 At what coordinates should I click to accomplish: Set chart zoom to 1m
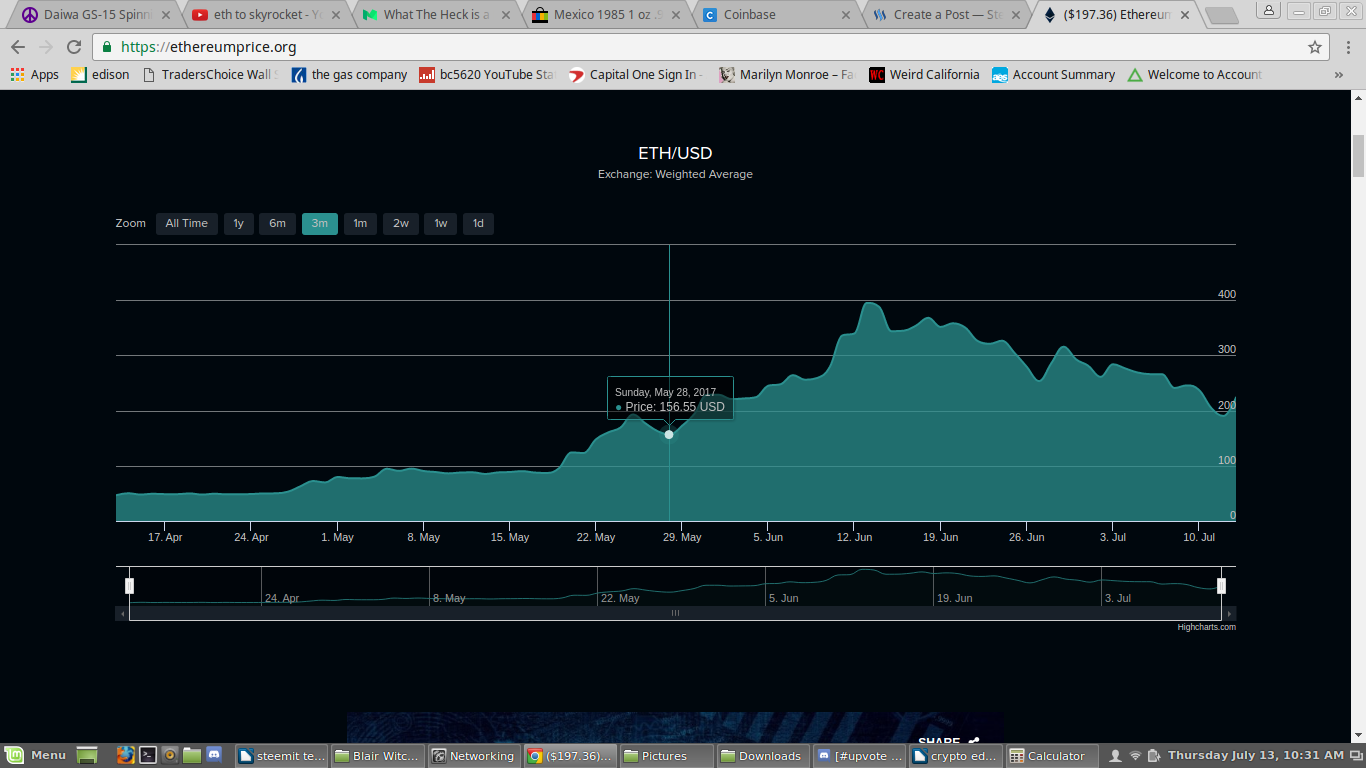click(x=360, y=224)
